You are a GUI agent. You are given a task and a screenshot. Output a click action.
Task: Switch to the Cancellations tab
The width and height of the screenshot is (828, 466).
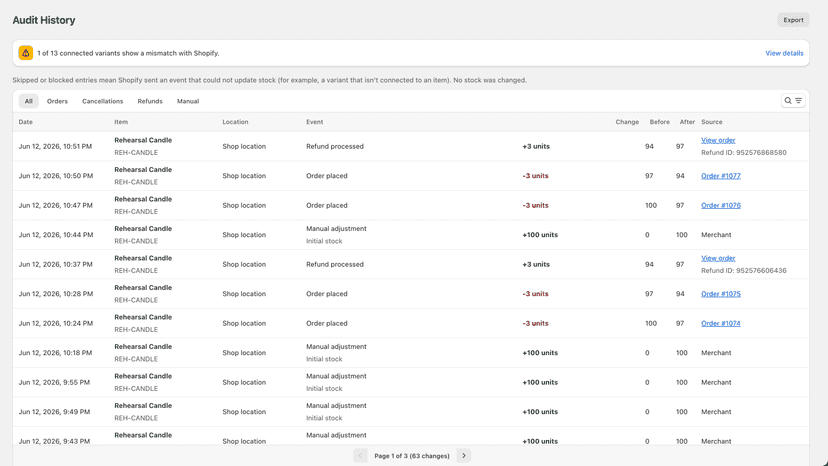pos(102,101)
